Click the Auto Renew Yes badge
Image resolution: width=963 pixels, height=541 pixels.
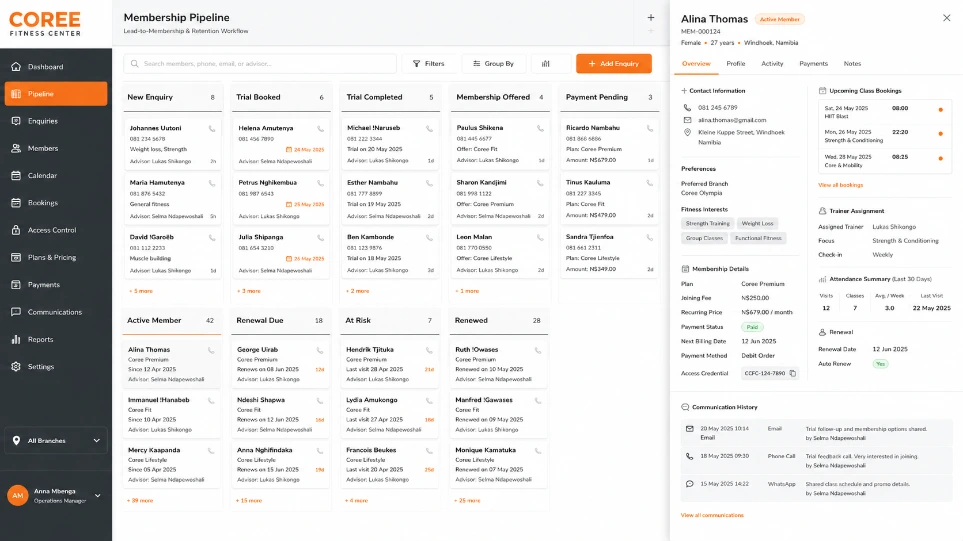click(x=880, y=364)
